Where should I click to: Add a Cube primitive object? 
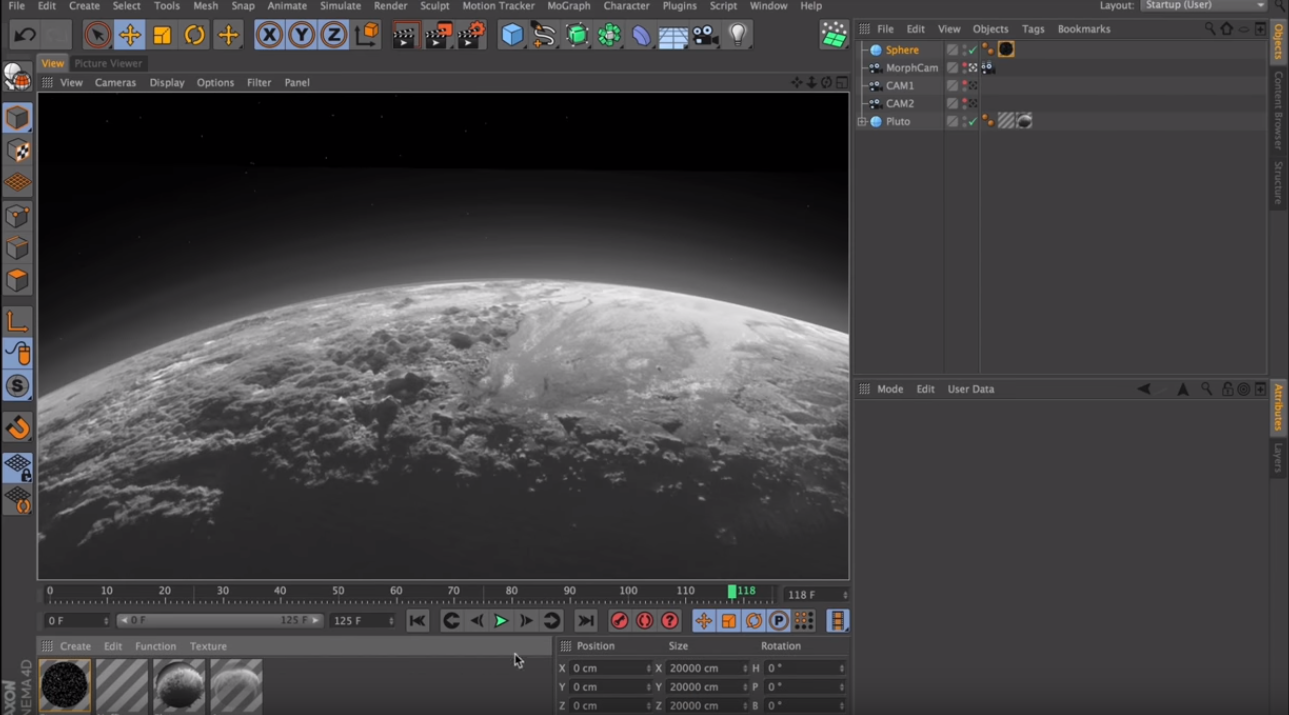click(512, 36)
